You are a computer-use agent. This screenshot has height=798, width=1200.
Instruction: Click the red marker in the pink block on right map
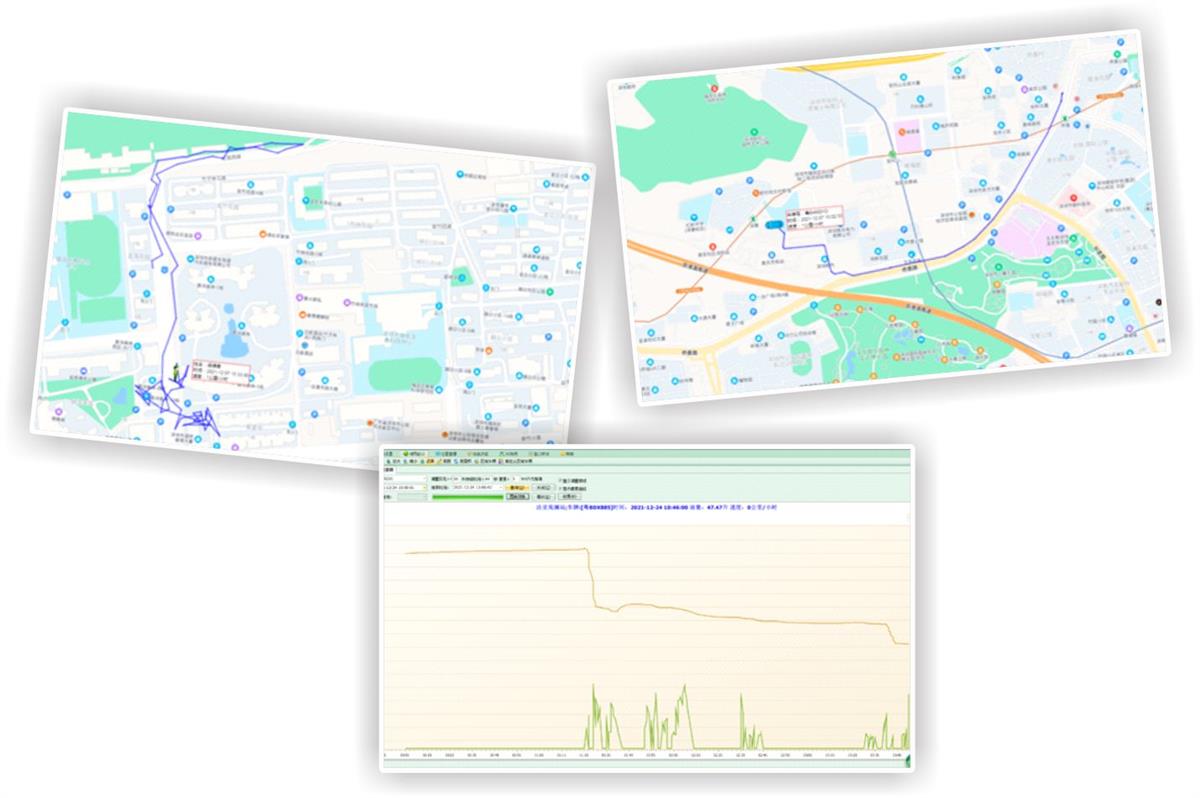pos(1075,198)
